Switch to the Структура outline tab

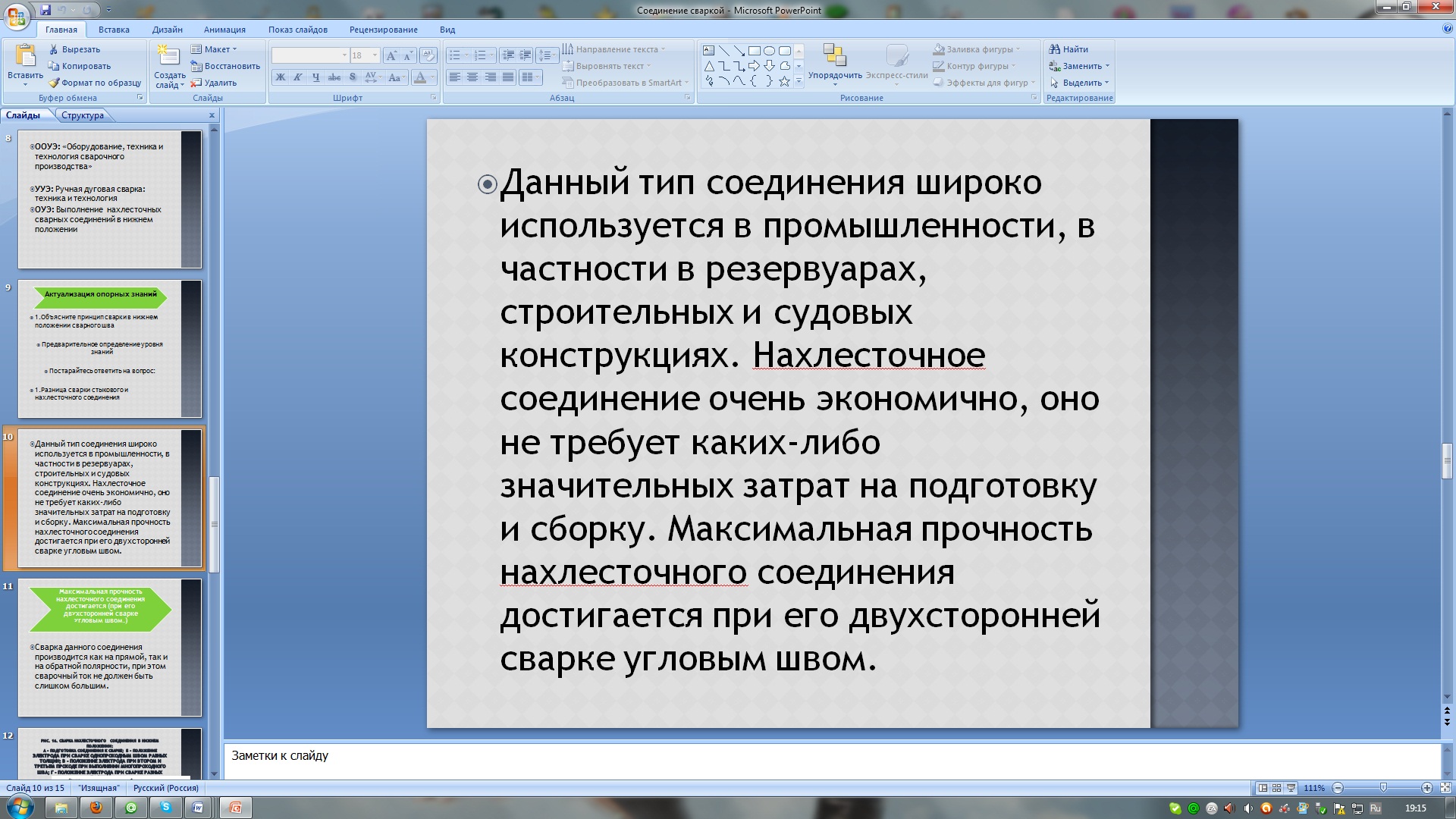83,115
